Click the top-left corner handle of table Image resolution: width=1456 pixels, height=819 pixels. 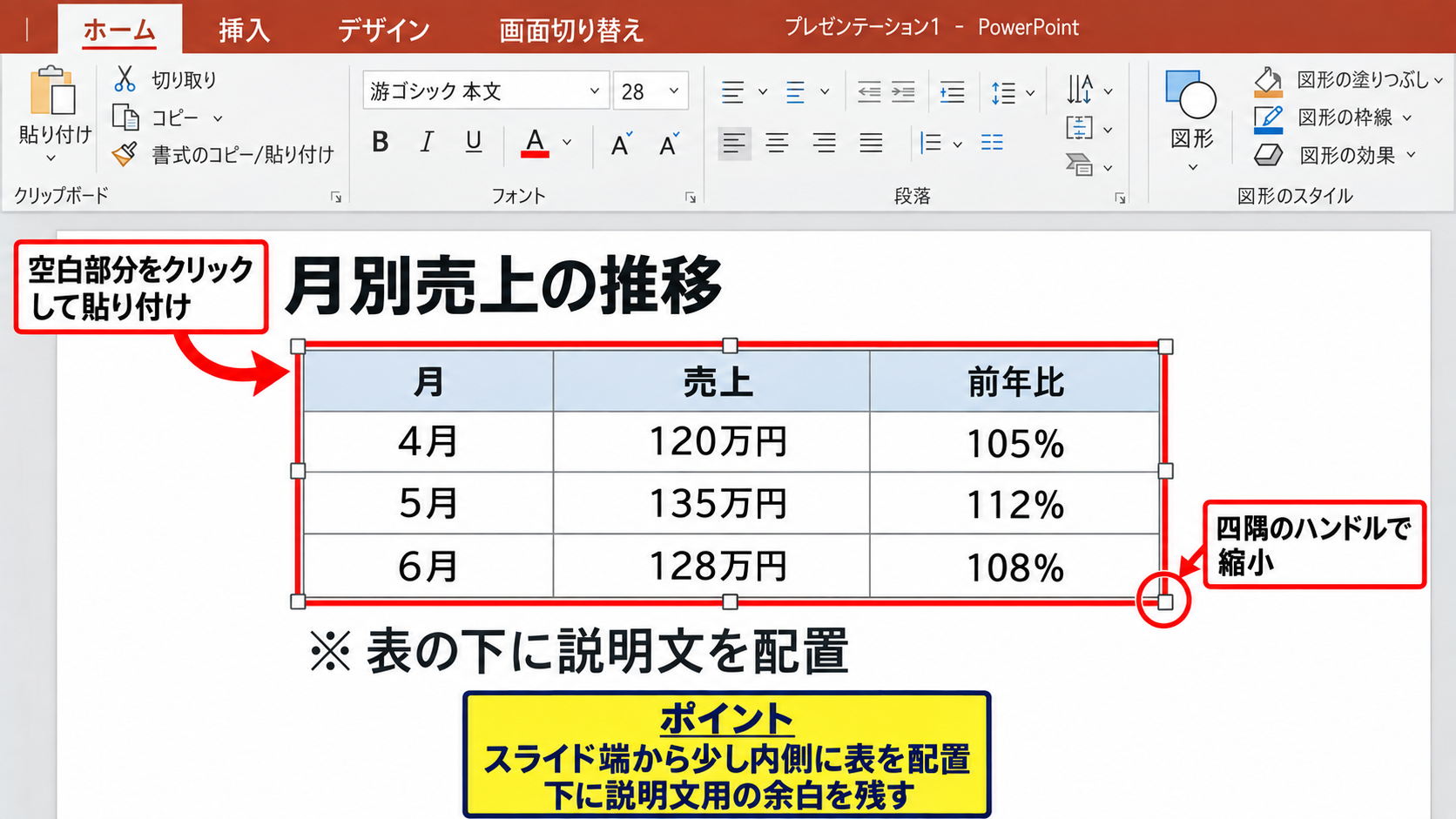[298, 346]
